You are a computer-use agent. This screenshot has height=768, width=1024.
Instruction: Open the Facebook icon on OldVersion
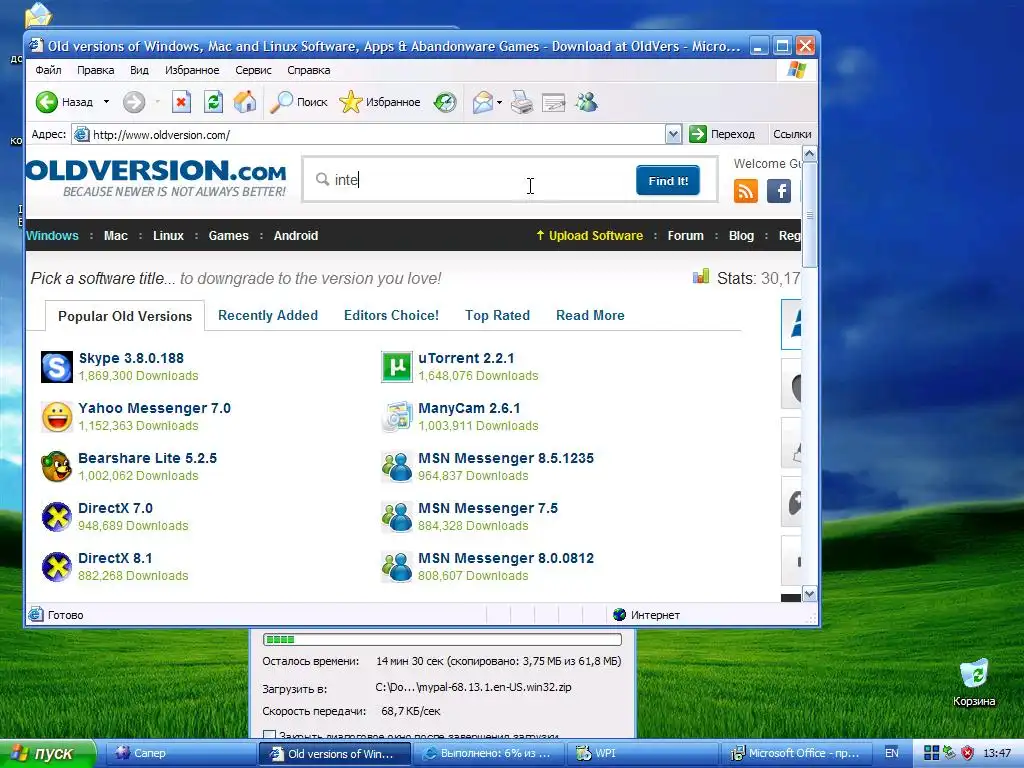(x=778, y=191)
